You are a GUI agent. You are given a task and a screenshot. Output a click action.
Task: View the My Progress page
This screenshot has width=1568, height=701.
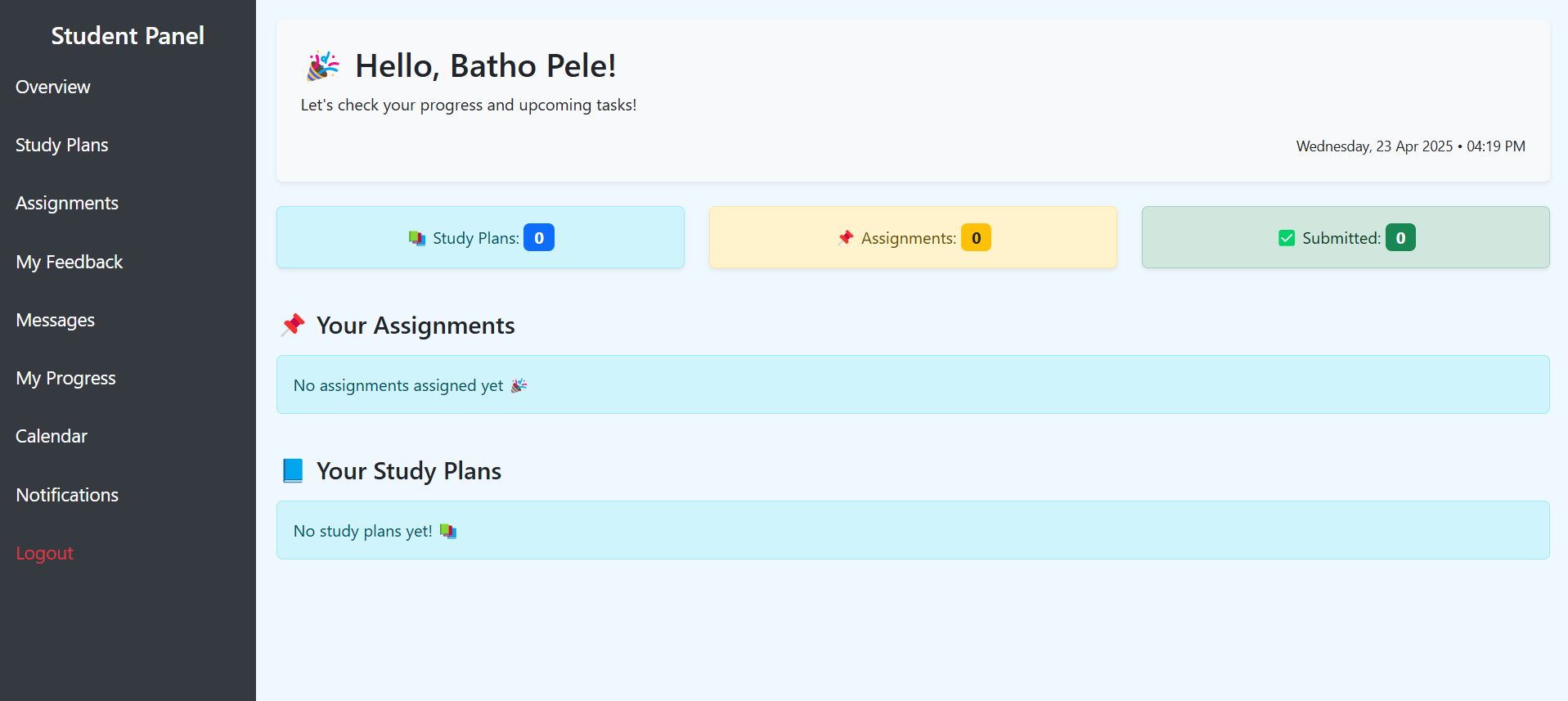[x=66, y=378]
